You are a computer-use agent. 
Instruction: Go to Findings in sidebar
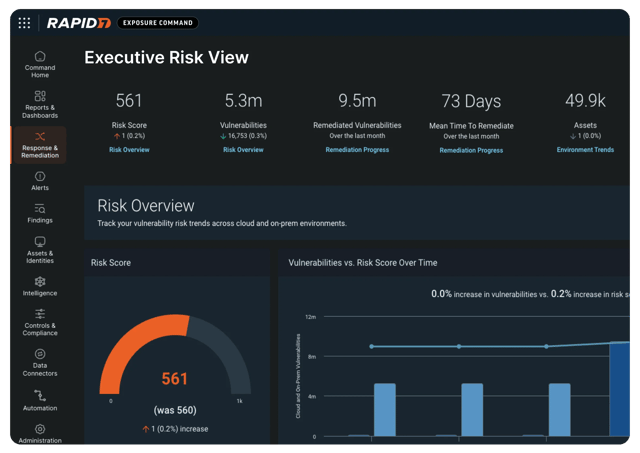click(x=40, y=213)
